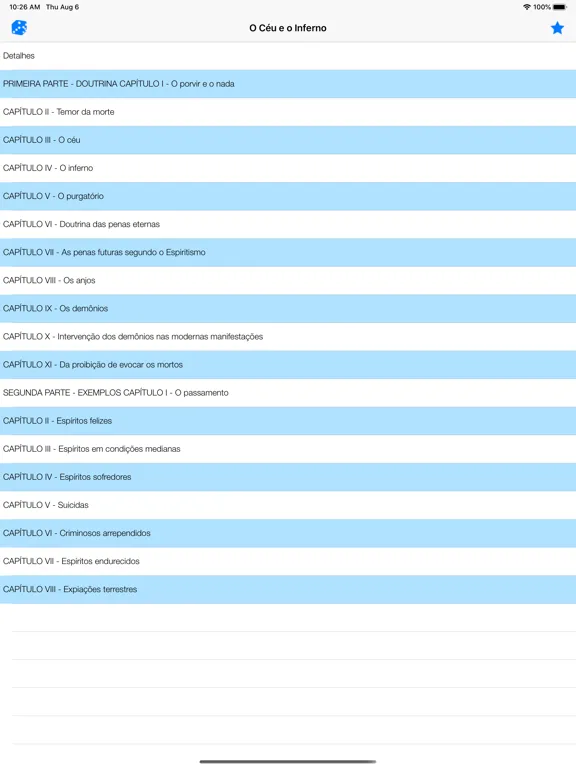Choose Capítulo IV - Espíritos sofredores

(x=288, y=477)
